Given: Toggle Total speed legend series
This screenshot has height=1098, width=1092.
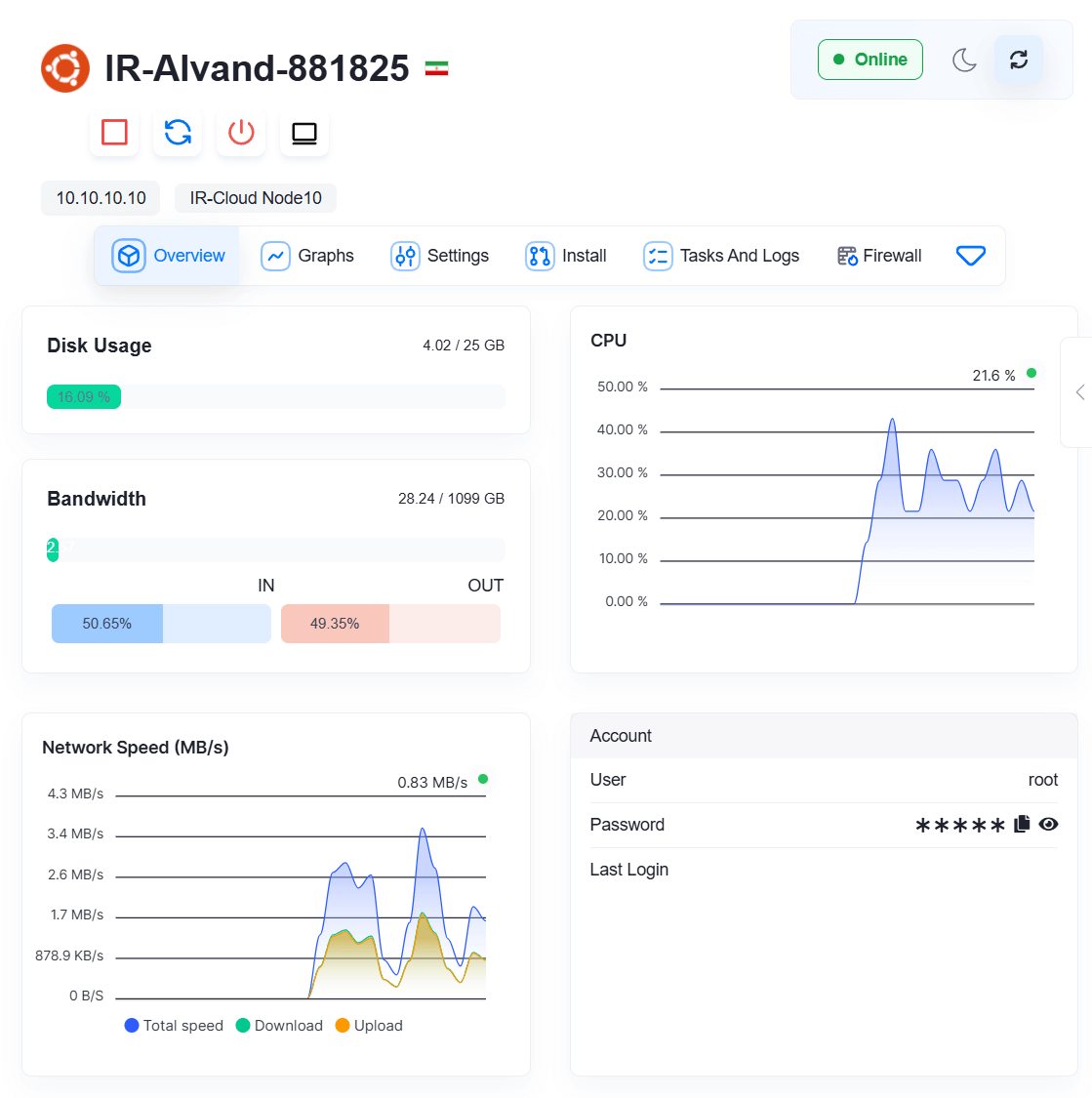Looking at the screenshot, I should click(174, 1026).
